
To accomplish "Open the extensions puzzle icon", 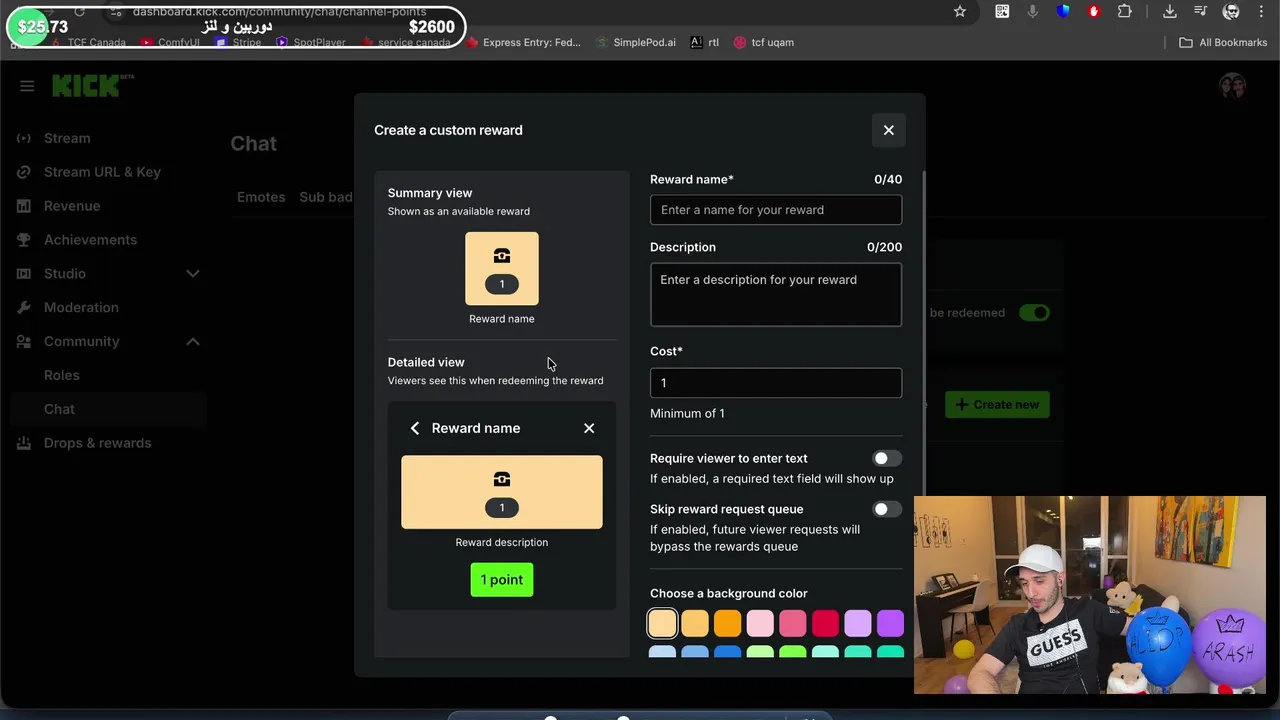I will (x=1125, y=11).
